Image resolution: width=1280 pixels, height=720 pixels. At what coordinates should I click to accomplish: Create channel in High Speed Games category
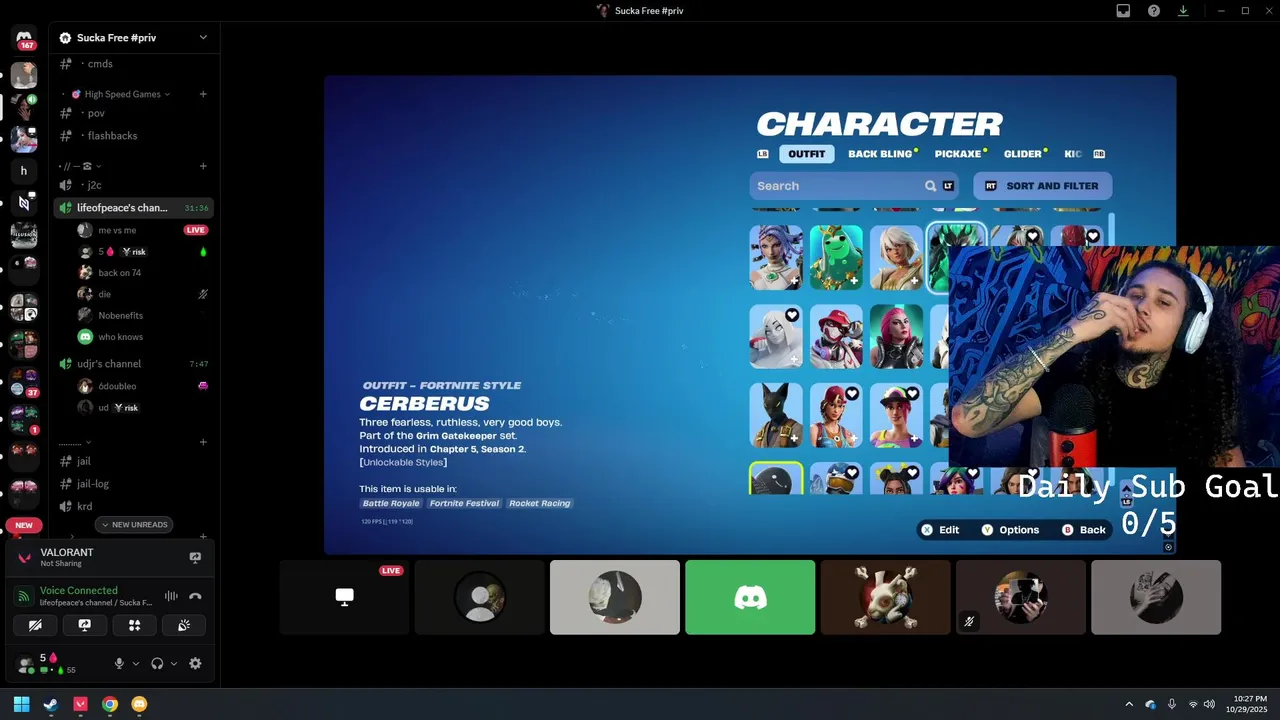(203, 94)
